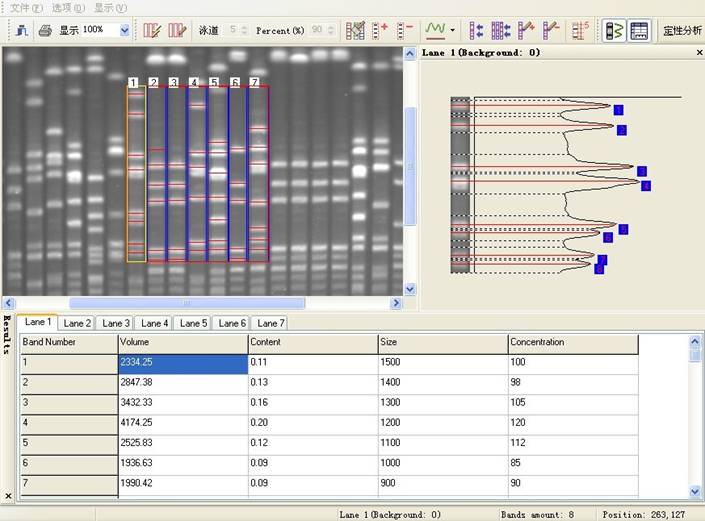Select row header for band 6
The image size is (705, 521).
(69, 464)
